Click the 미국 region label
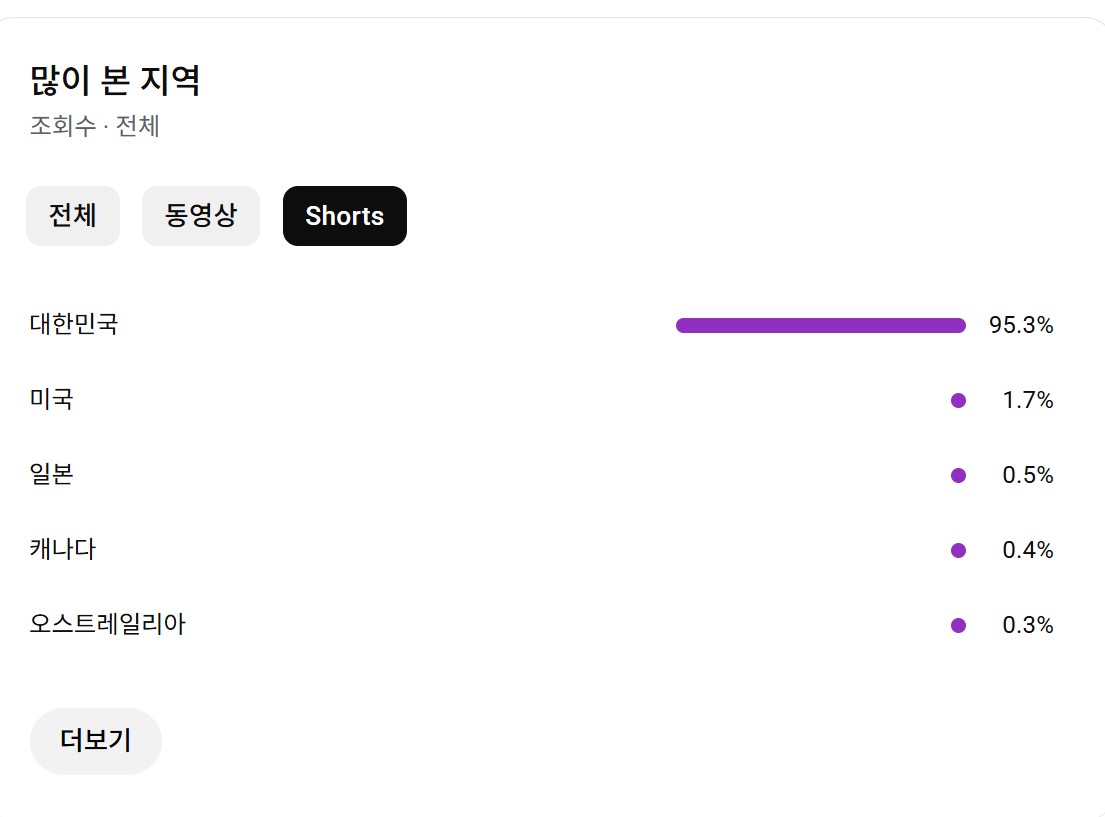This screenshot has height=817, width=1105. (52, 400)
